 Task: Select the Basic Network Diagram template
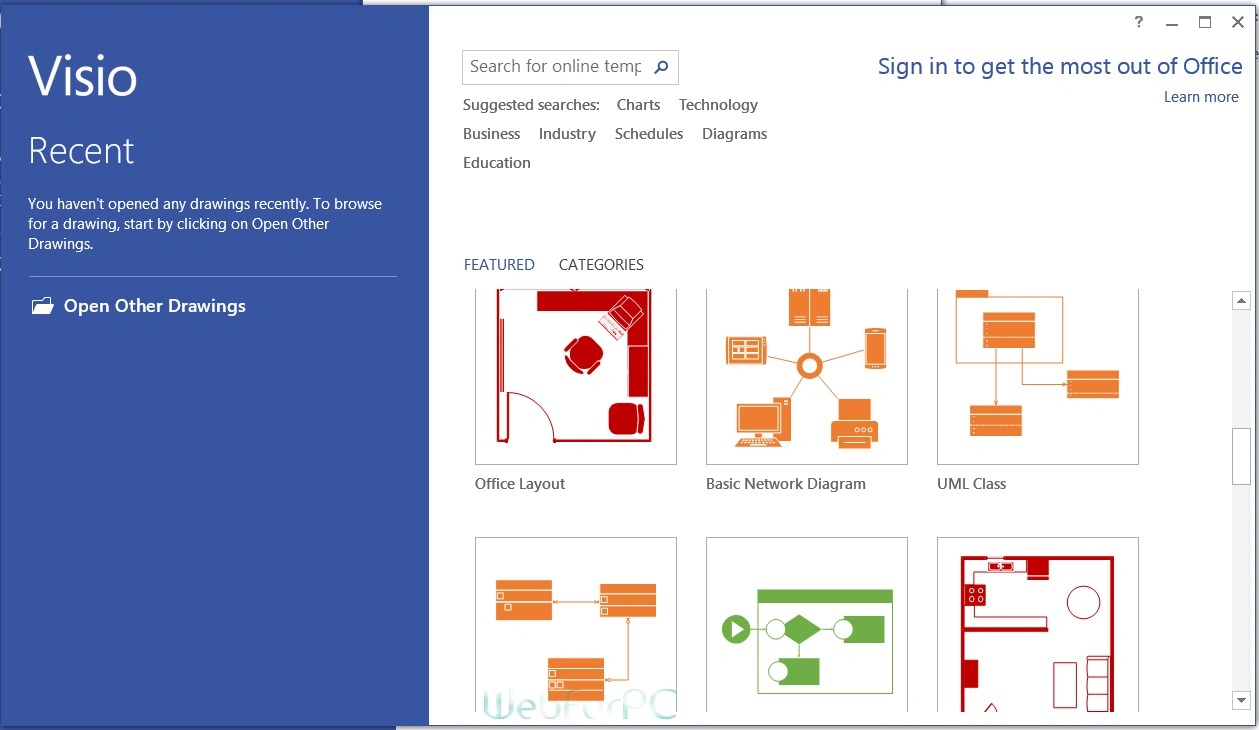[x=806, y=377]
